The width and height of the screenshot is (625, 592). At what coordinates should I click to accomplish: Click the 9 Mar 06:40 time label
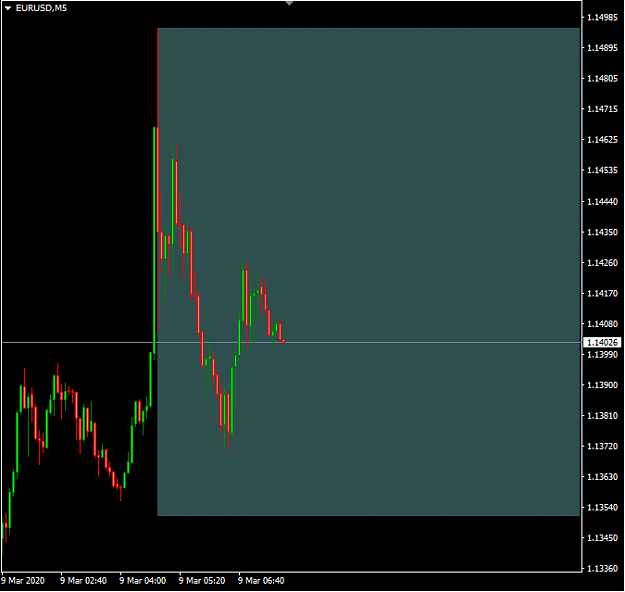pos(261,581)
